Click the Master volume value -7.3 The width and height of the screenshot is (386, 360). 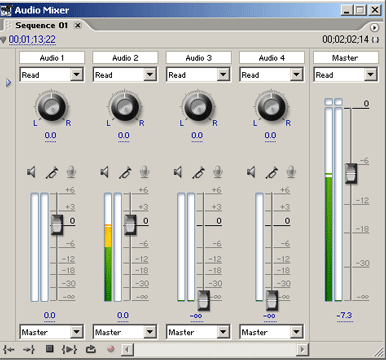344,315
